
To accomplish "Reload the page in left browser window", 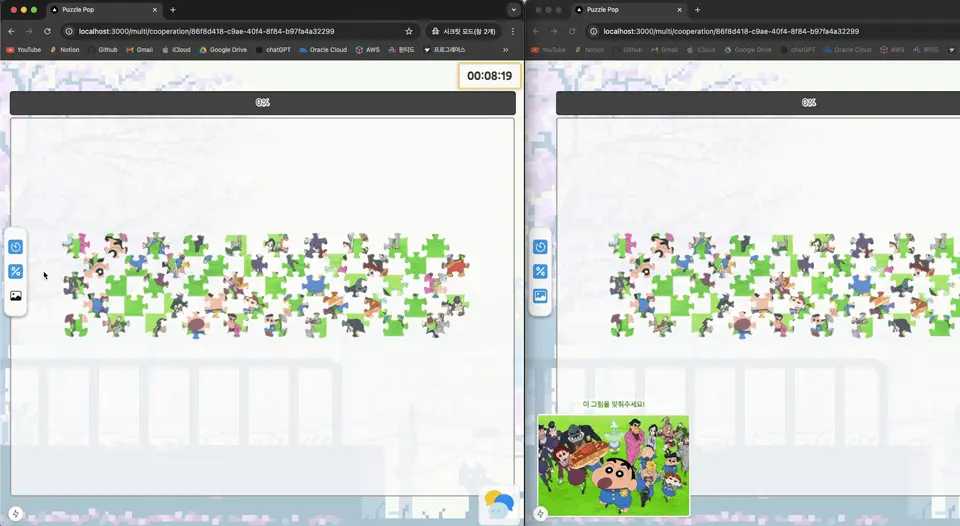I will click(47, 31).
